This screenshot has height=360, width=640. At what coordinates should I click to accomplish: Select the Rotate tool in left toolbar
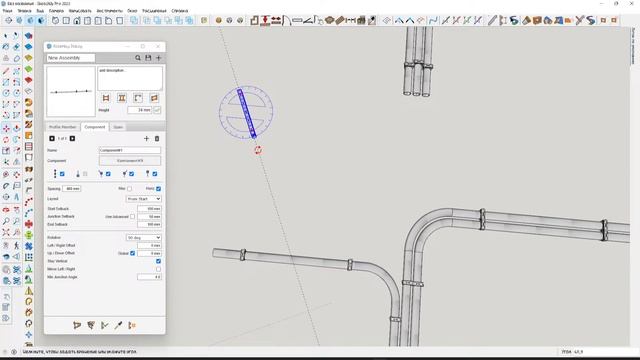point(6,140)
